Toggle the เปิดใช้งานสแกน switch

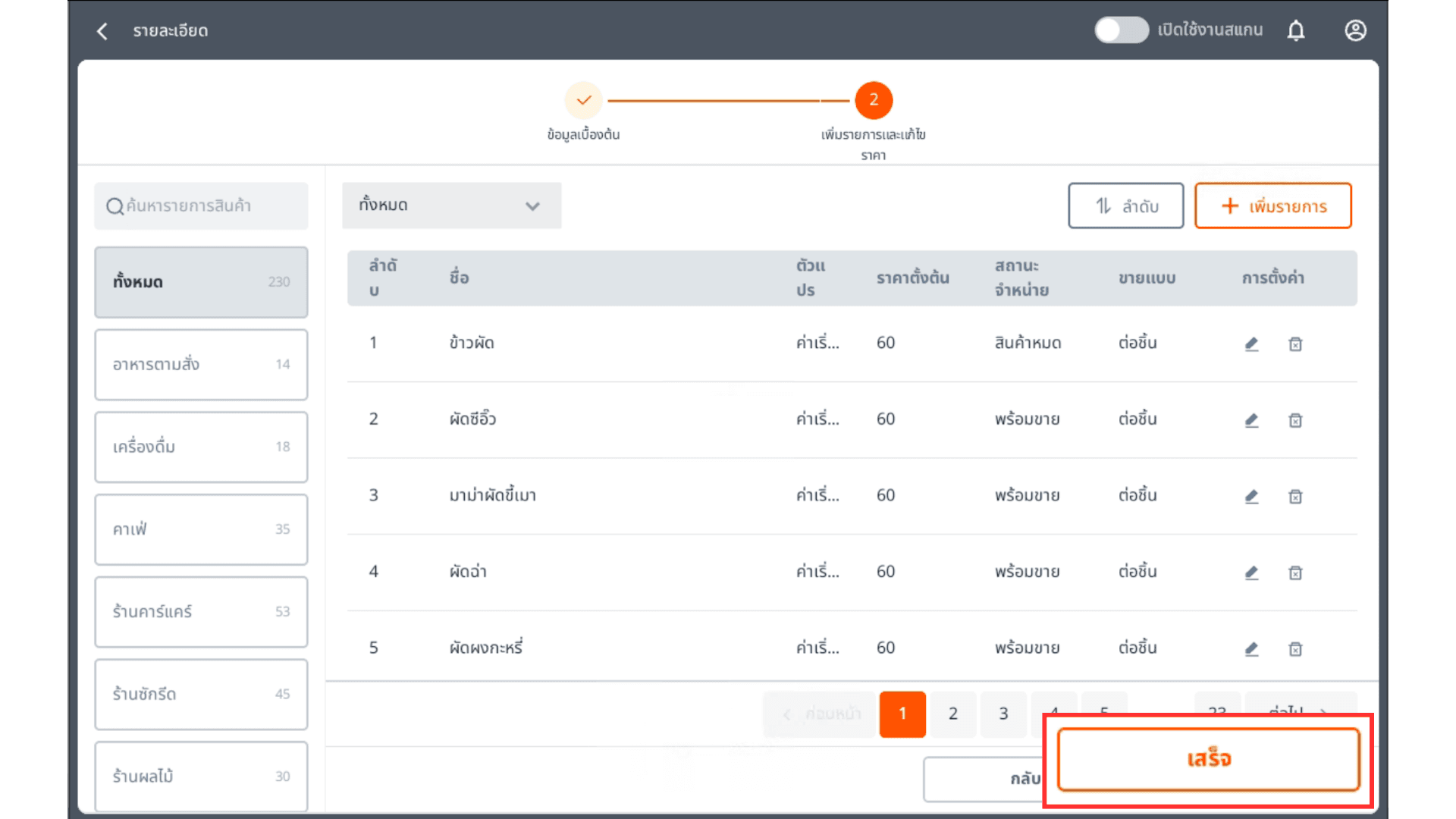click(x=1121, y=30)
